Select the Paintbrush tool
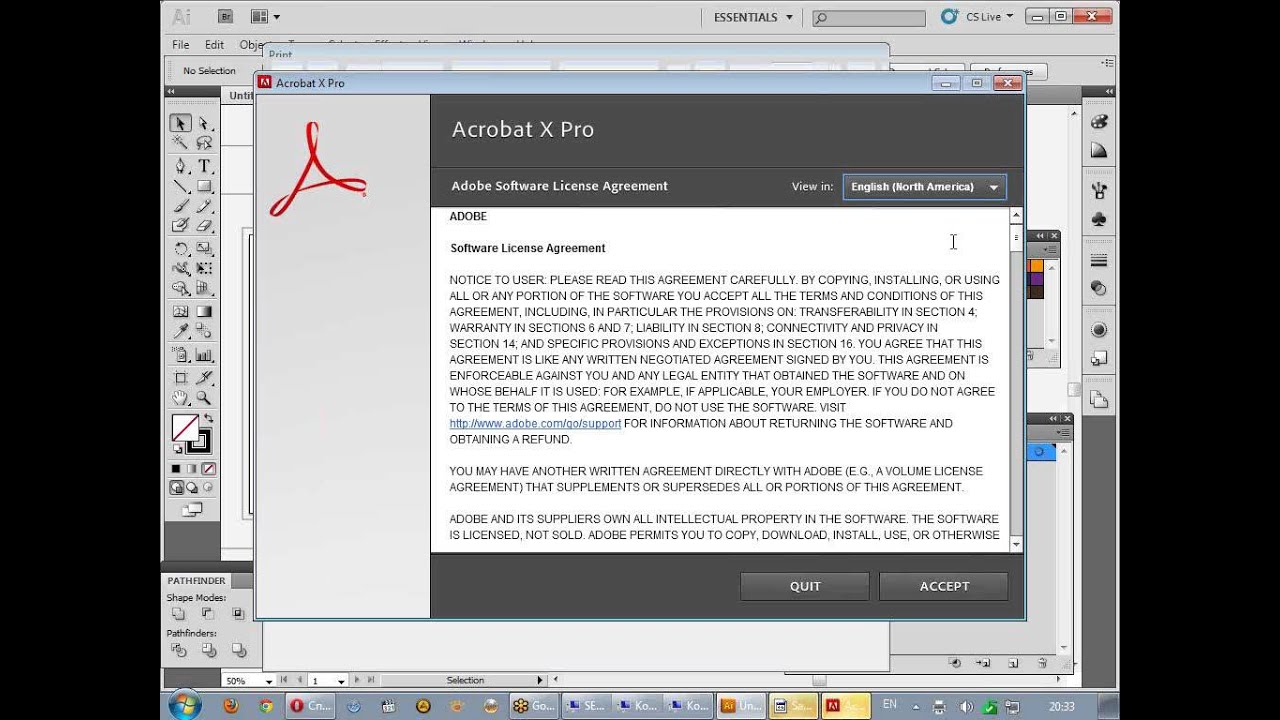The height and width of the screenshot is (720, 1280). click(x=180, y=206)
